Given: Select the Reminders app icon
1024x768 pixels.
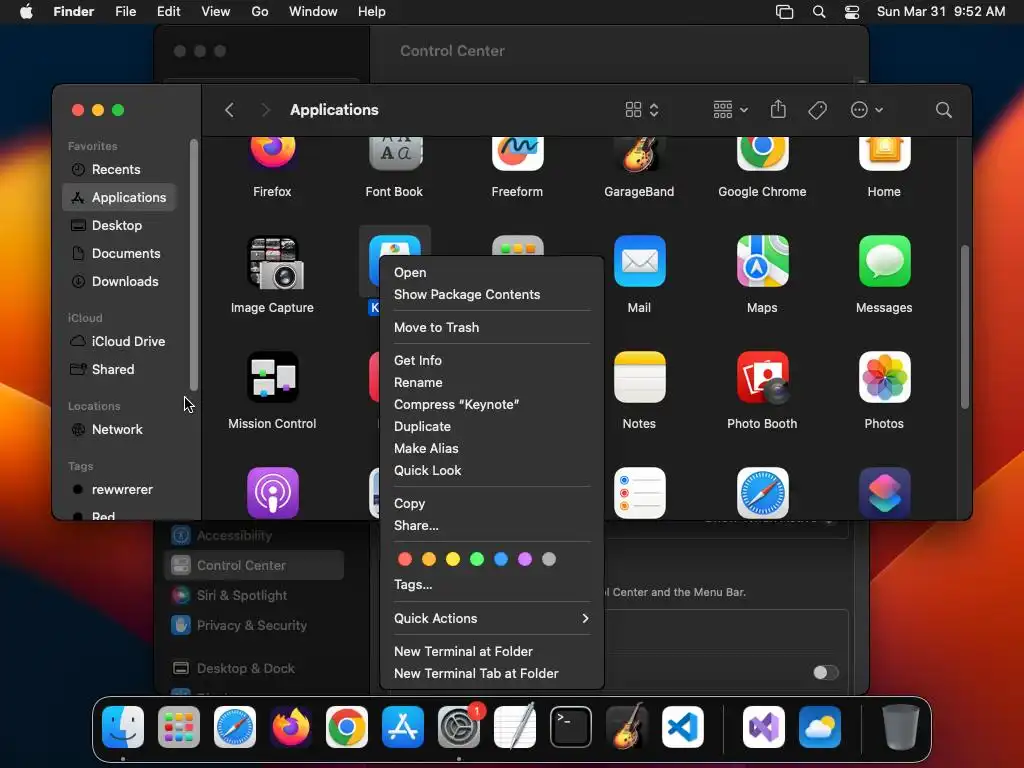Looking at the screenshot, I should point(639,493).
